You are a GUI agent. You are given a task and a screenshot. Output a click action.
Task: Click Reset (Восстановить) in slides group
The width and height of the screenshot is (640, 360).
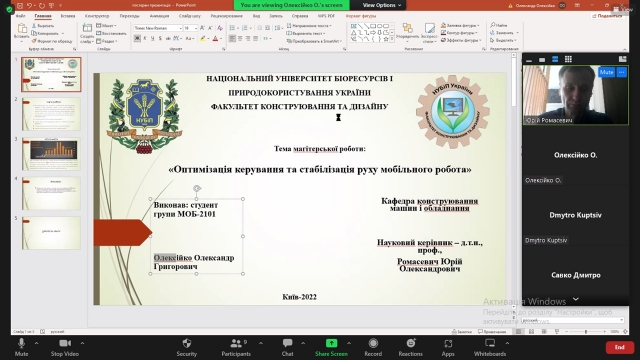[x=111, y=33]
